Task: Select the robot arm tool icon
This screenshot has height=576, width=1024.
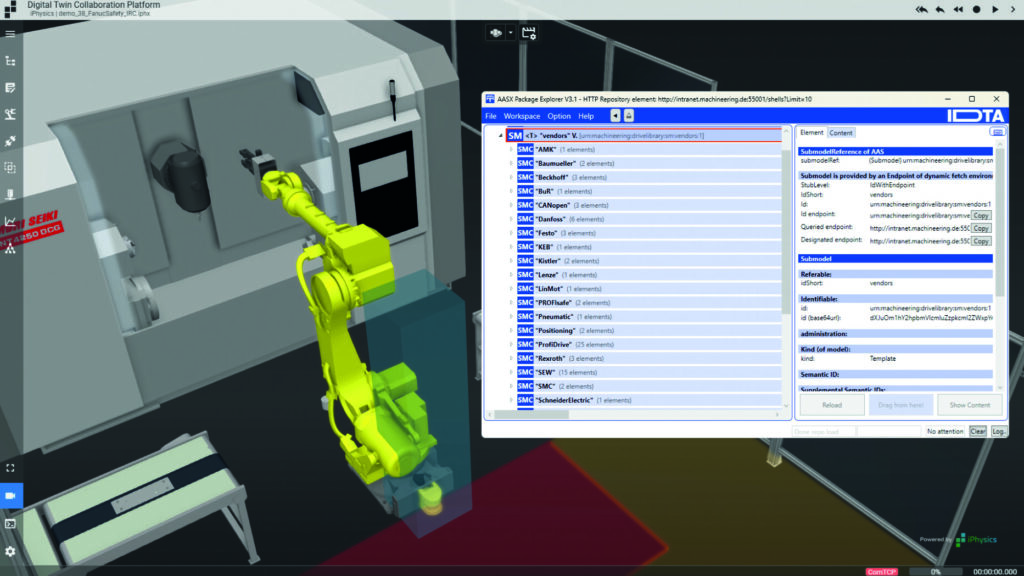Action: tap(10, 114)
